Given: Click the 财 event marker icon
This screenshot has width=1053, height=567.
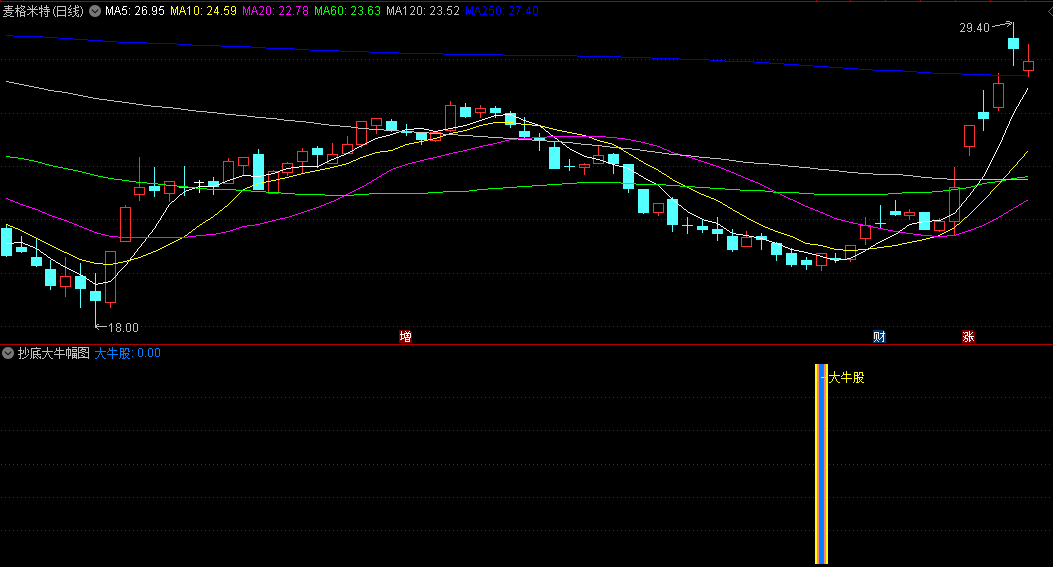Looking at the screenshot, I should (x=879, y=337).
